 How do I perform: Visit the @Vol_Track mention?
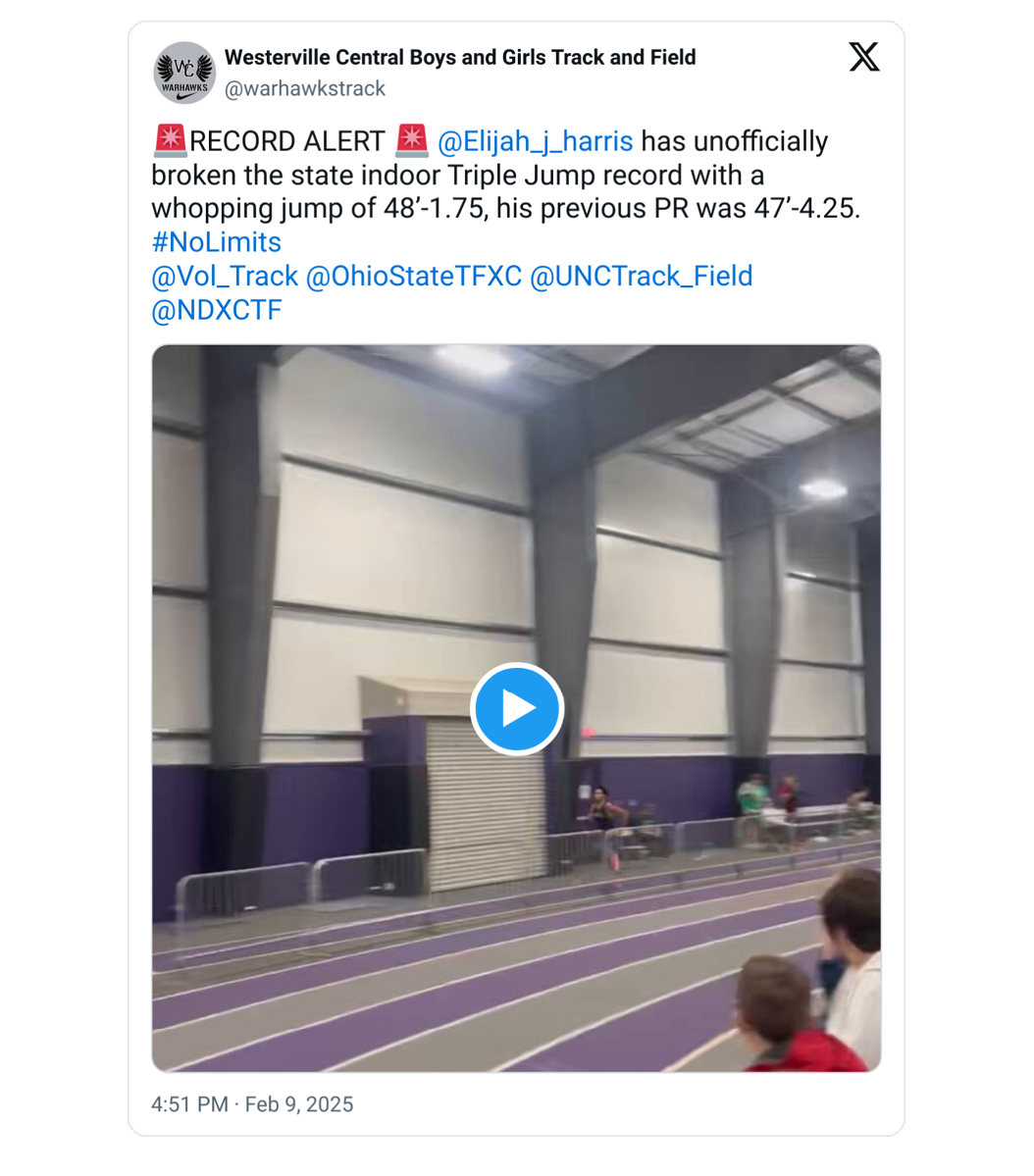pos(225,276)
